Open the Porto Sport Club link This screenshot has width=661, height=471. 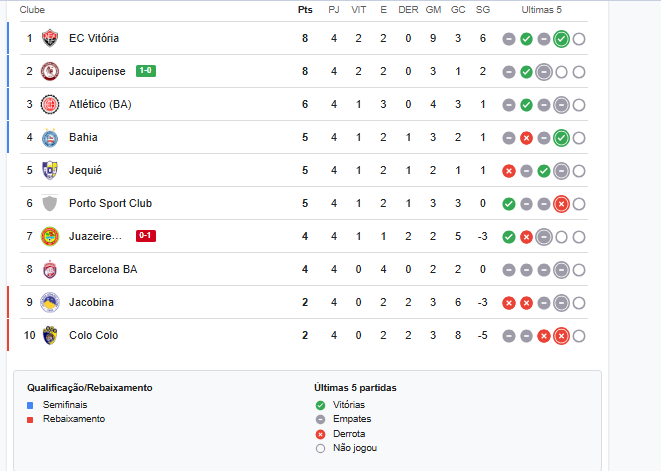[110, 203]
